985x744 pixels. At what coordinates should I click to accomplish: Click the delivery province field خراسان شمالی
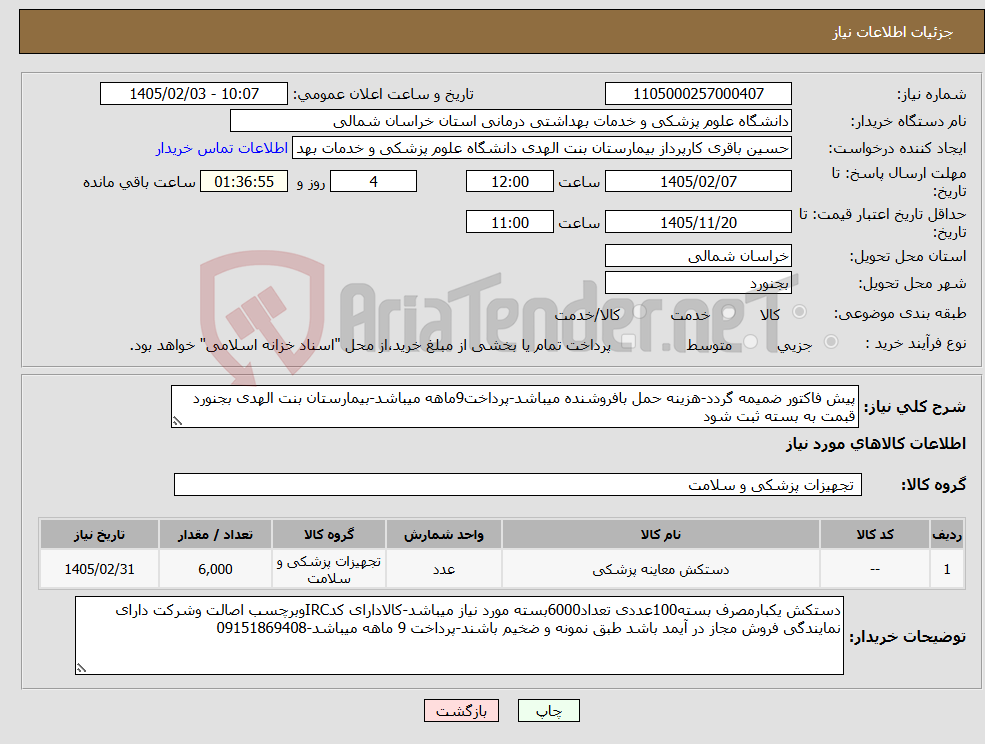(x=698, y=256)
